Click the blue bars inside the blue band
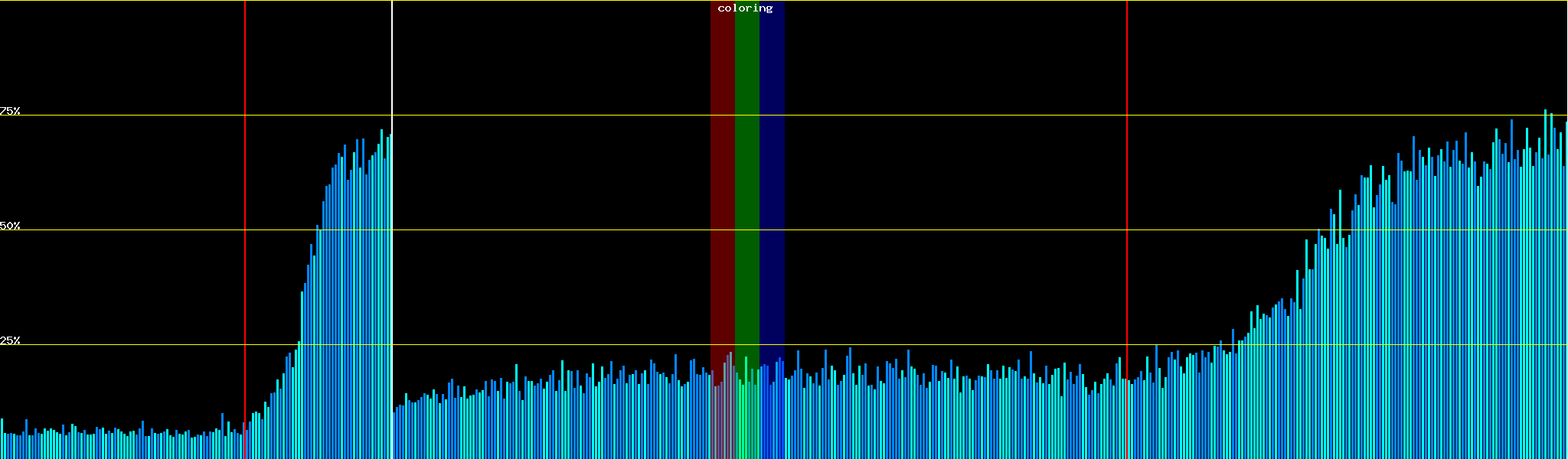The image size is (1568, 459). click(772, 413)
